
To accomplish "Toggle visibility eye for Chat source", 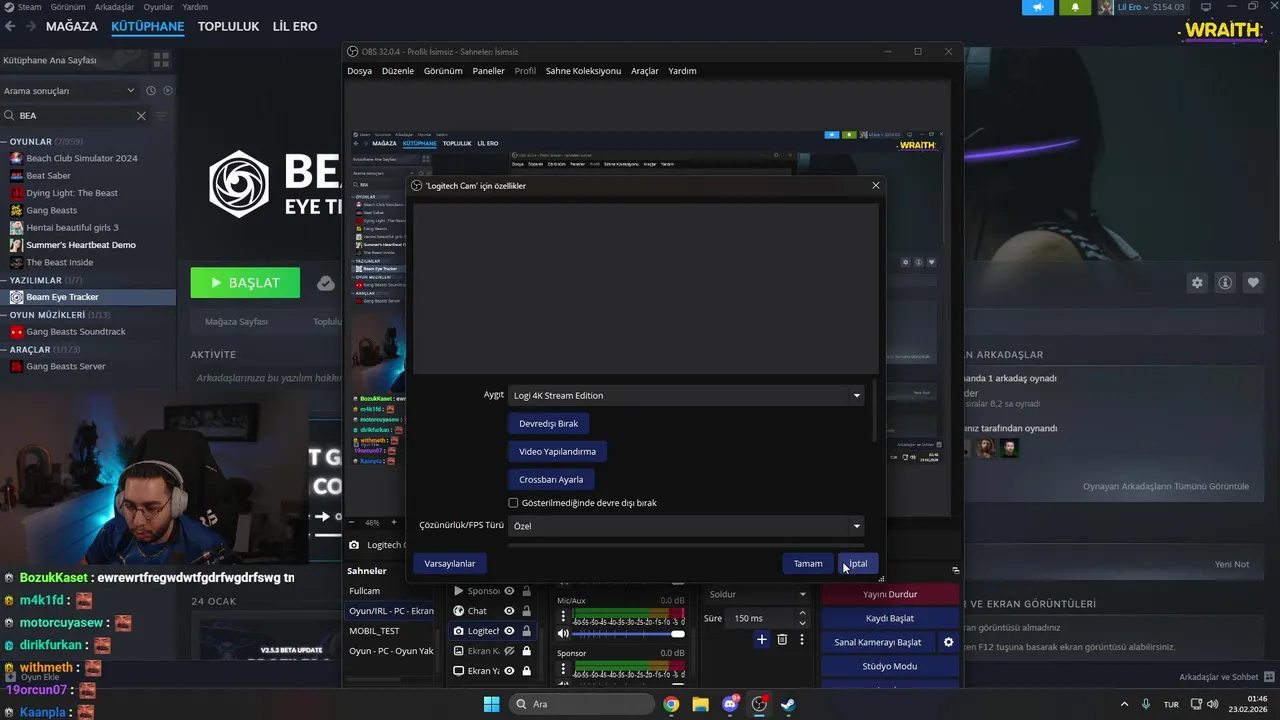I will (509, 611).
